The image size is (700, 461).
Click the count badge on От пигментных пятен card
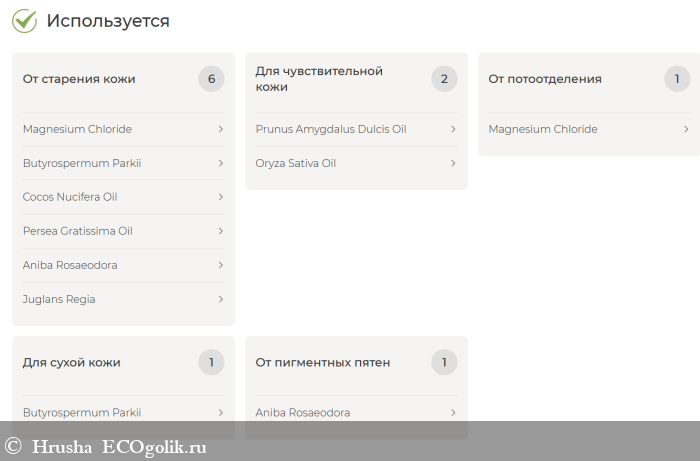point(444,362)
